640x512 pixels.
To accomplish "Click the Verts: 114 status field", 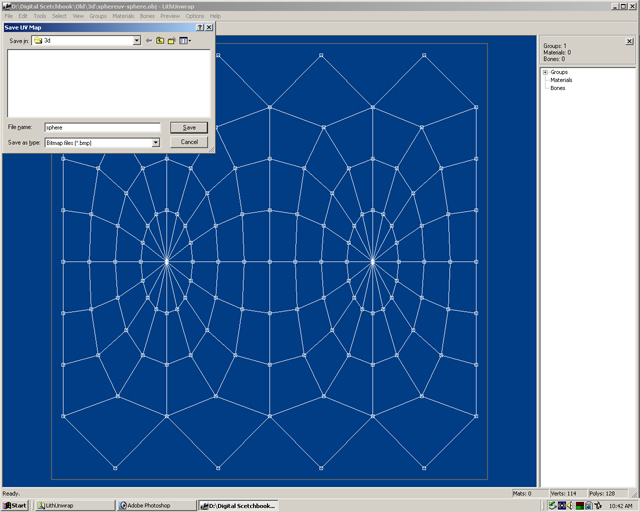I will point(568,494).
